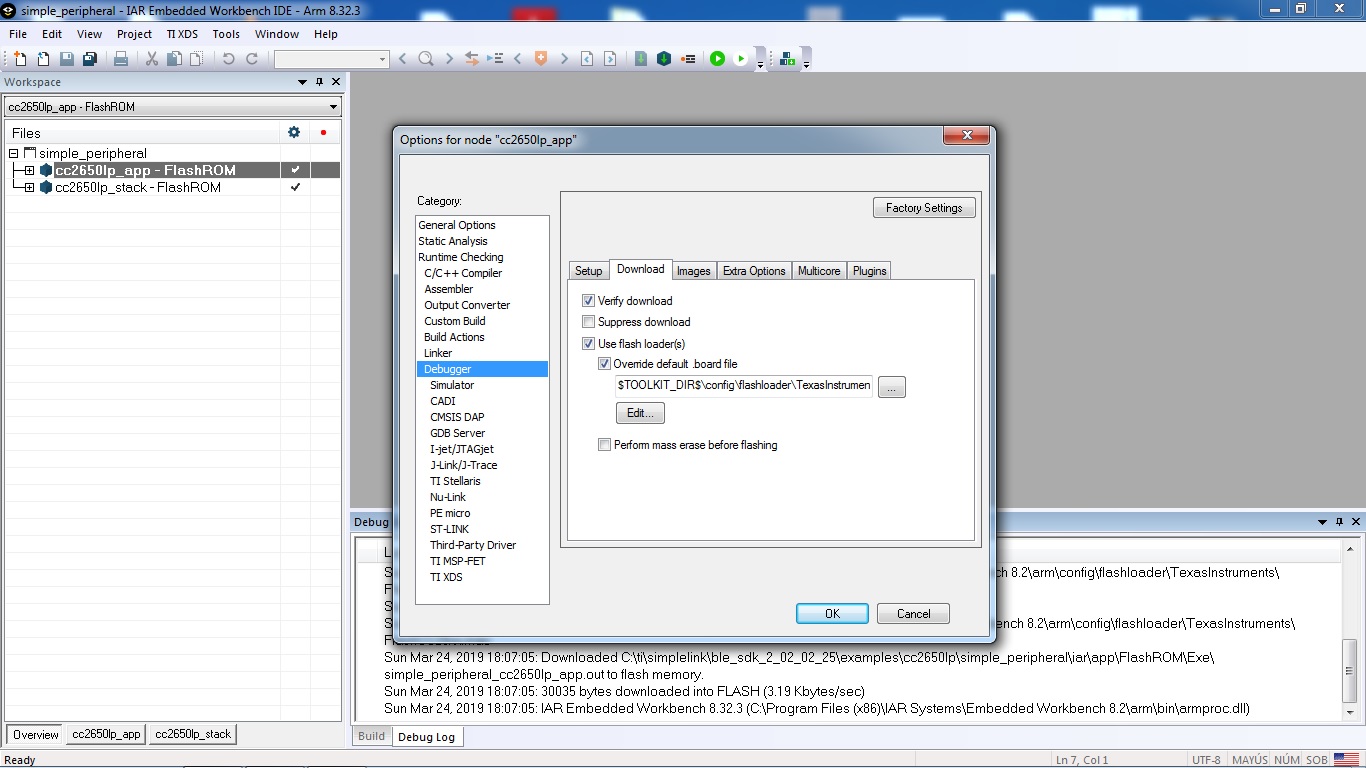Click the Navigate Backward page icon
This screenshot has height=768, width=1366.
pos(587,59)
